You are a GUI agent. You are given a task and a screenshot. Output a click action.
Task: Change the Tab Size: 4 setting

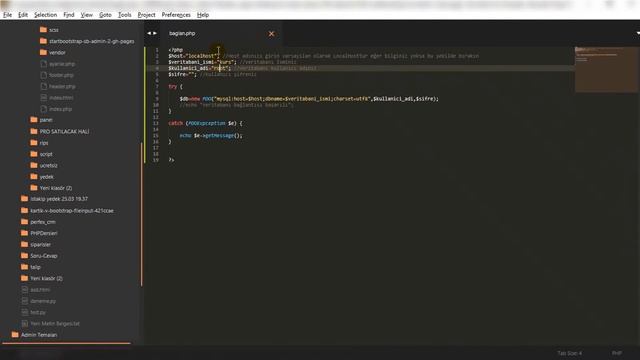pyautogui.click(x=570, y=353)
